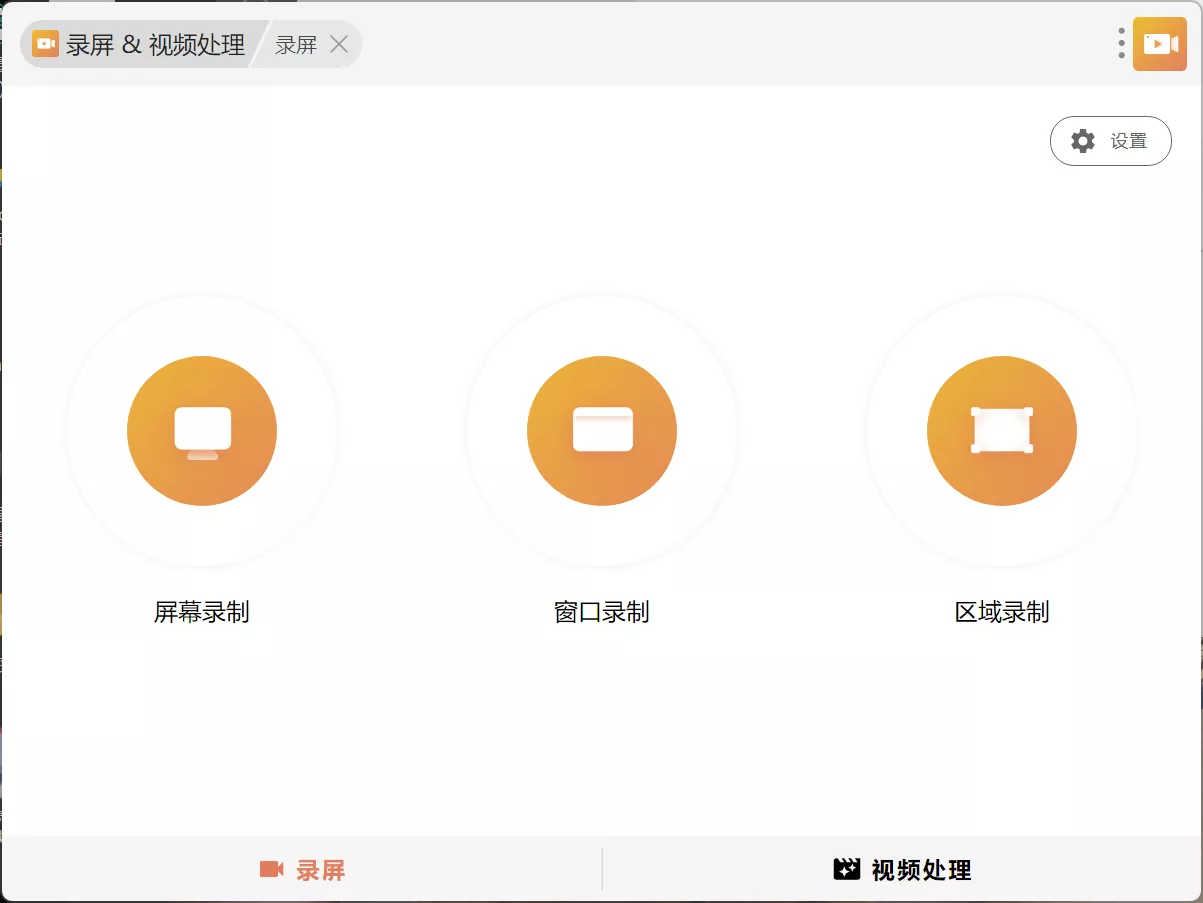This screenshot has height=903, width=1203.
Task: Click the 屏幕录制 text label
Action: click(x=201, y=612)
